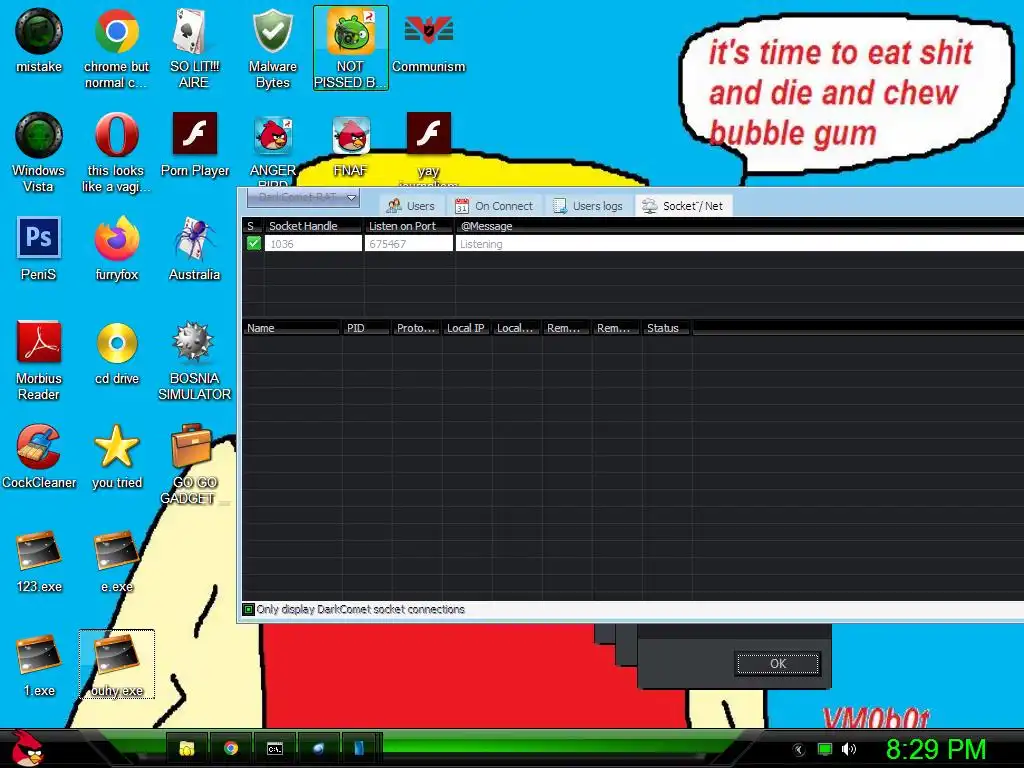The height and width of the screenshot is (768, 1024).
Task: Click the volume speaker tray icon
Action: [x=849, y=749]
